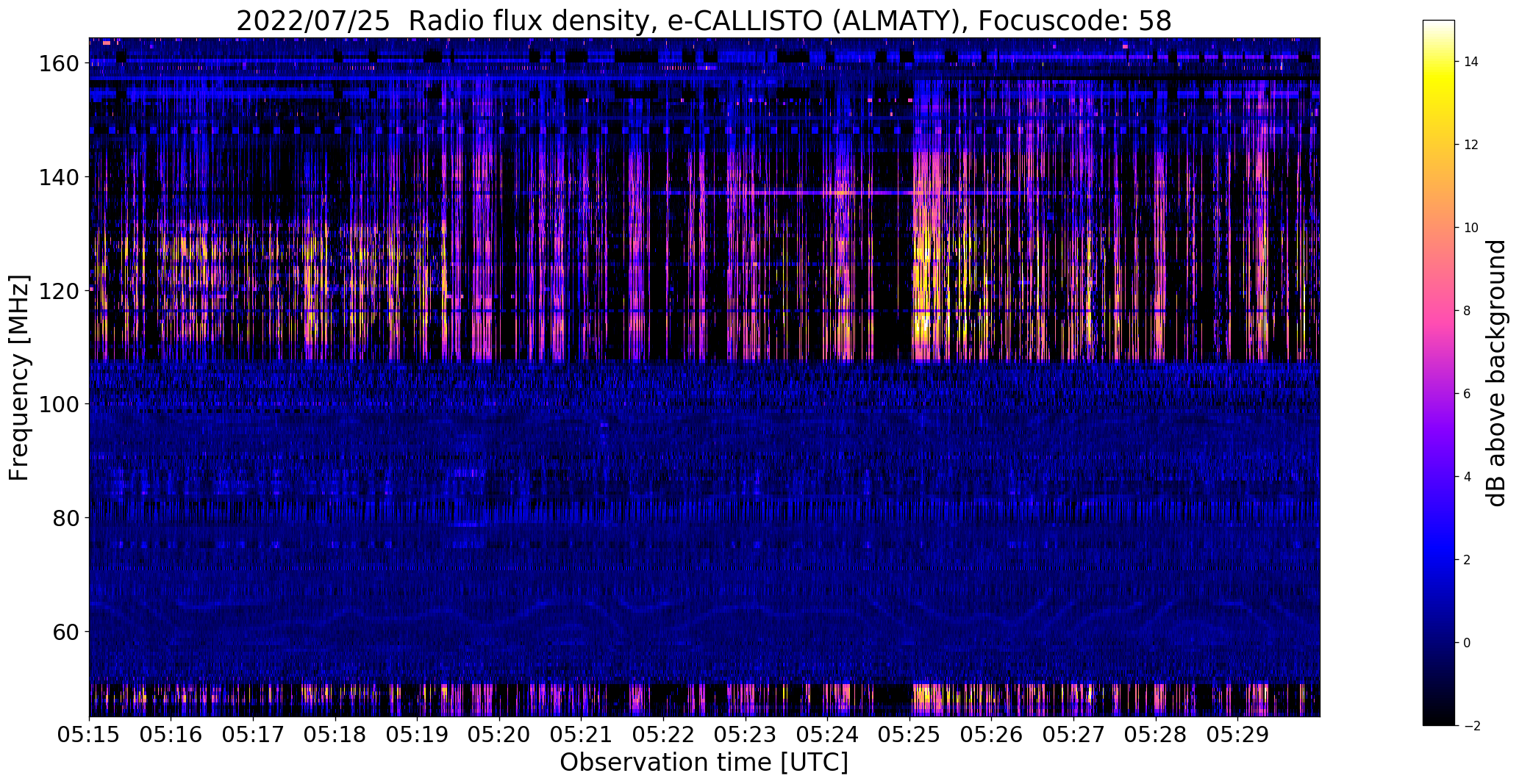Click the colorbar tick value 10

coord(1471,228)
